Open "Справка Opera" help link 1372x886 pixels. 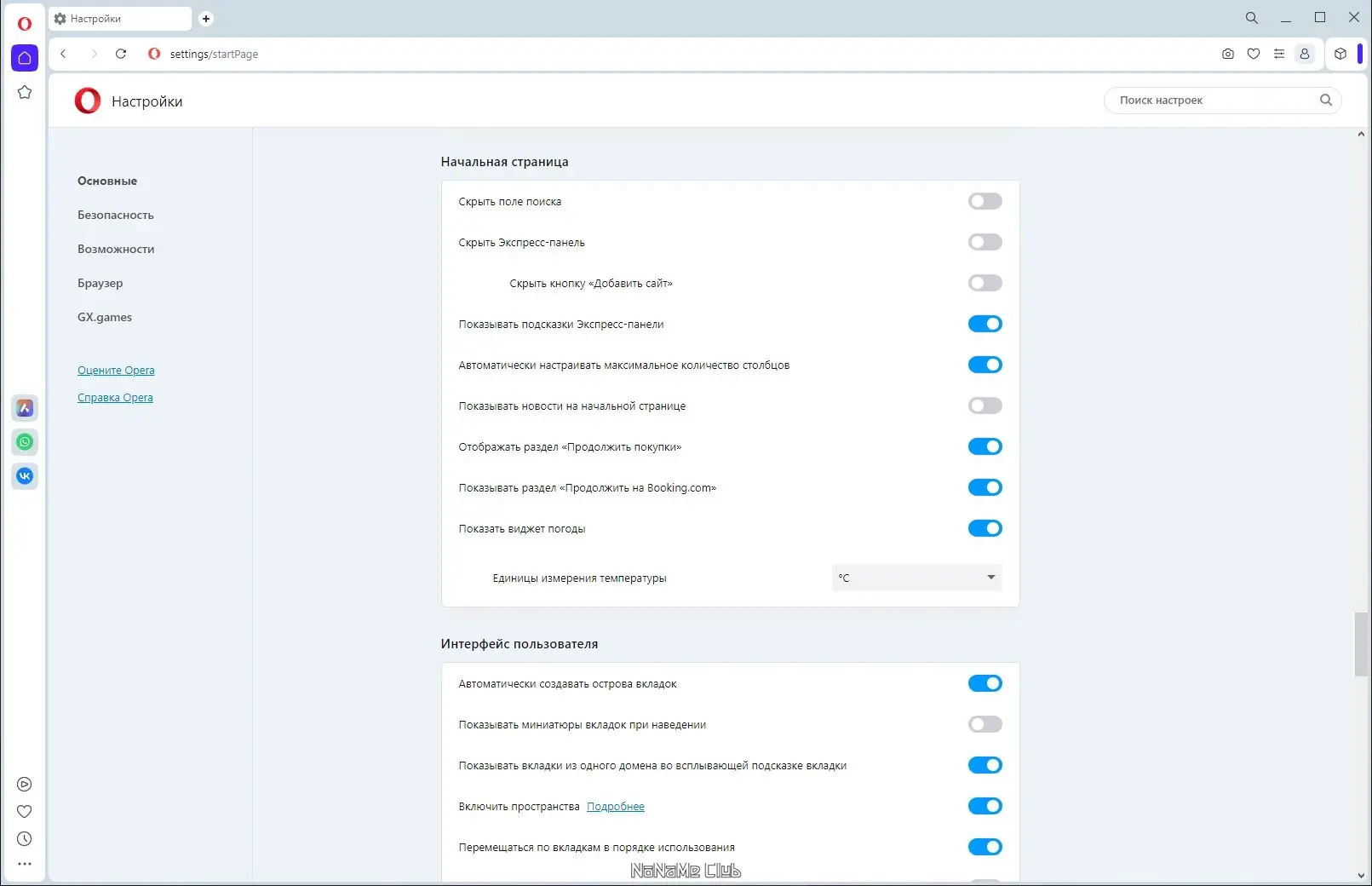(115, 398)
